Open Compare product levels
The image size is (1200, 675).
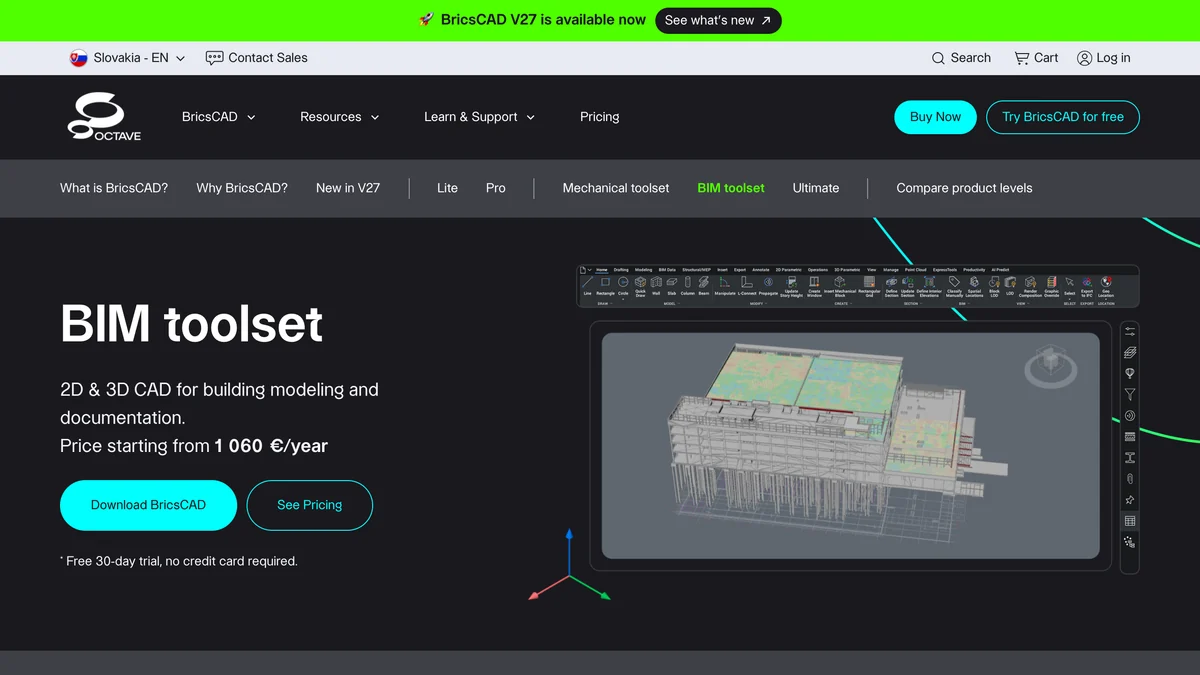[x=964, y=188]
